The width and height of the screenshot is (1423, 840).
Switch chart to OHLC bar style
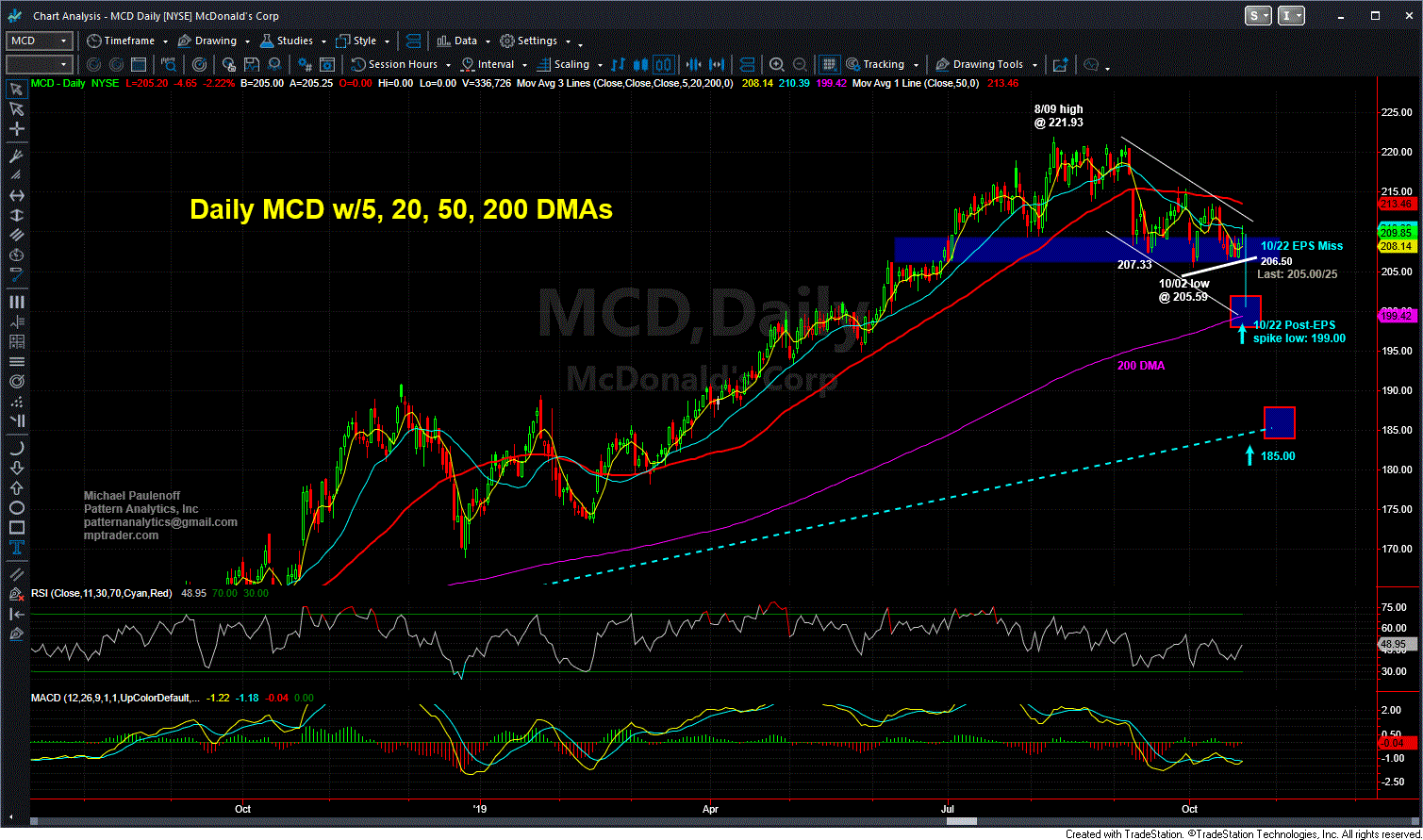point(618,64)
